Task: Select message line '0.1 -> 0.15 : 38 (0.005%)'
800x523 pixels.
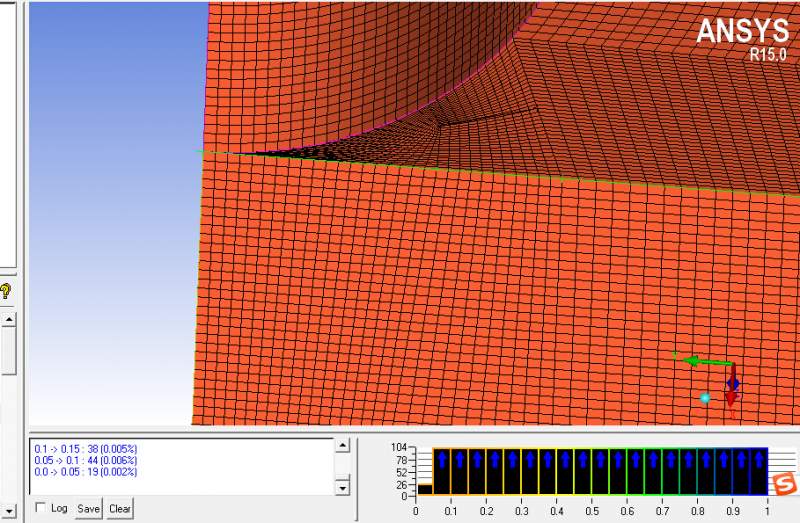Action: pyautogui.click(x=86, y=449)
